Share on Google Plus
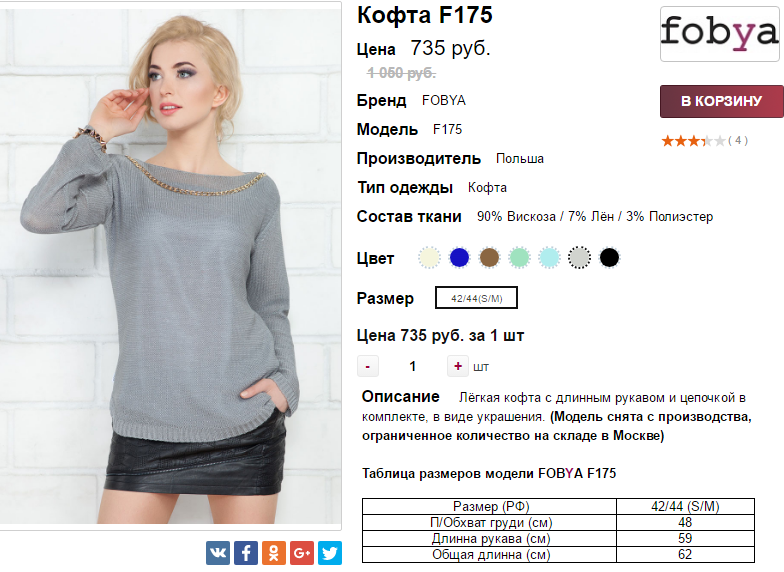The width and height of the screenshot is (784, 572). point(302,552)
